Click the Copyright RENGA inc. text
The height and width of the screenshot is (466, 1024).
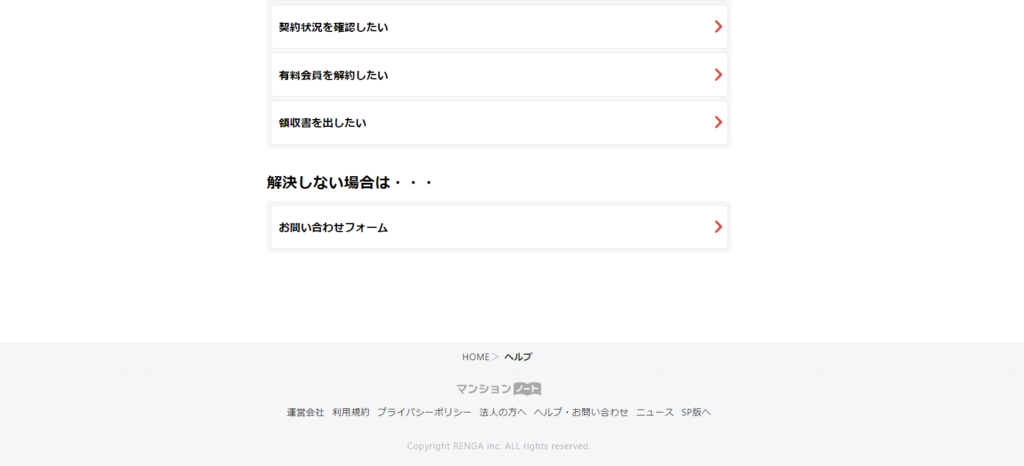[x=499, y=446]
